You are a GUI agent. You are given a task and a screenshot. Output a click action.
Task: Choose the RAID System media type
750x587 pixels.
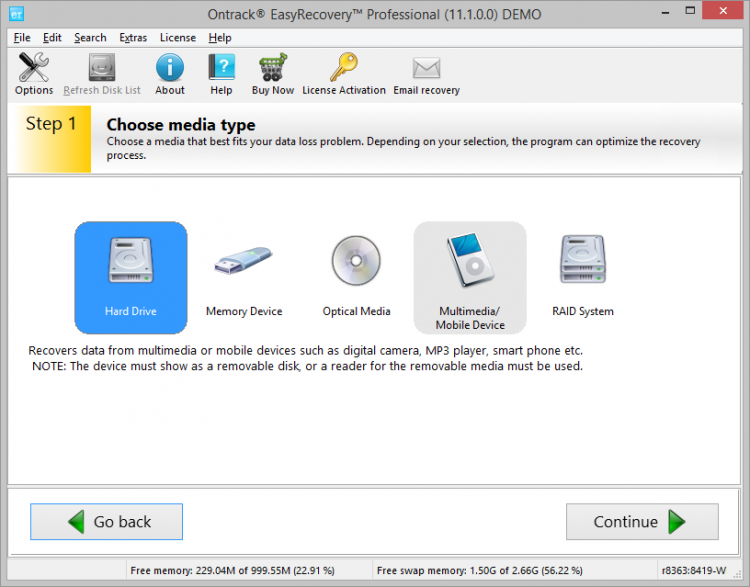(583, 277)
